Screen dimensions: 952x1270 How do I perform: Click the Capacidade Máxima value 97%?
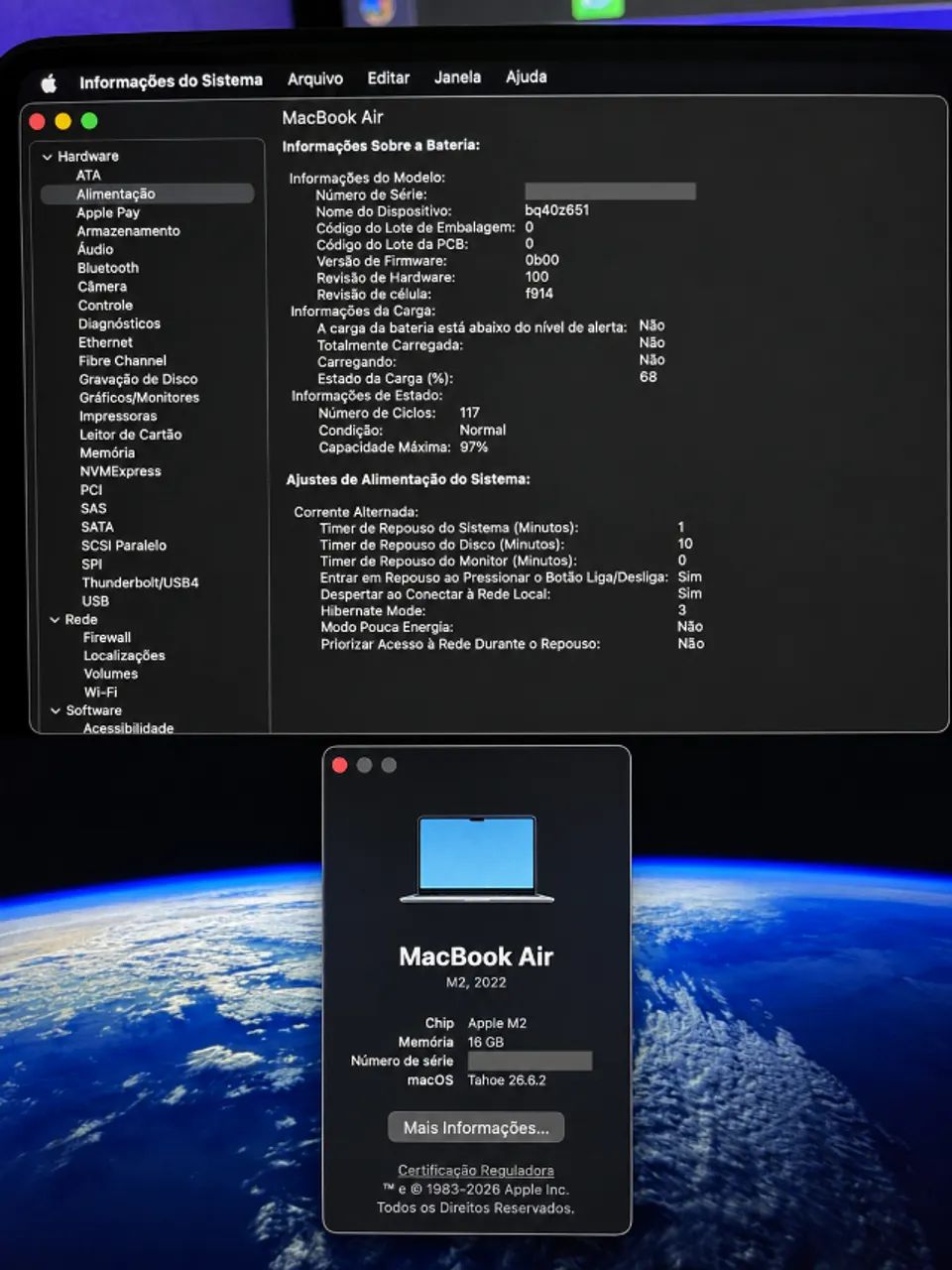tap(474, 447)
